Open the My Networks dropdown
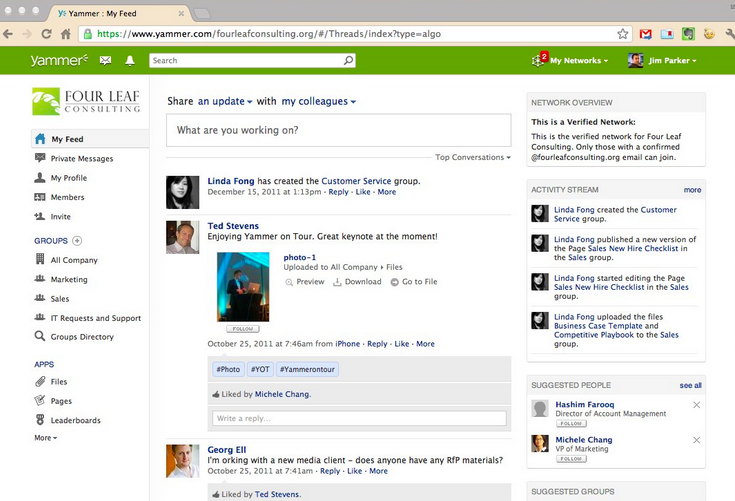The height and width of the screenshot is (501, 735). point(579,60)
